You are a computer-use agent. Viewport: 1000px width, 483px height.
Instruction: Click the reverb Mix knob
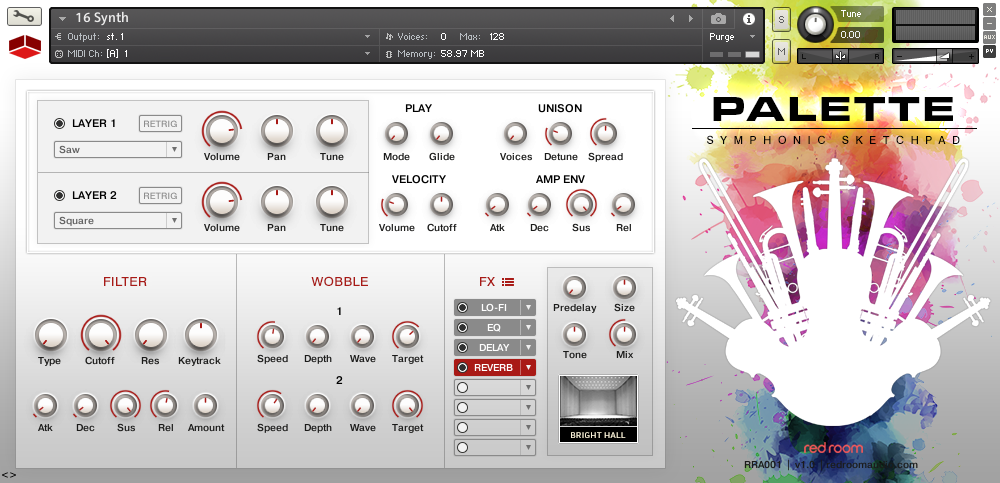coord(624,334)
